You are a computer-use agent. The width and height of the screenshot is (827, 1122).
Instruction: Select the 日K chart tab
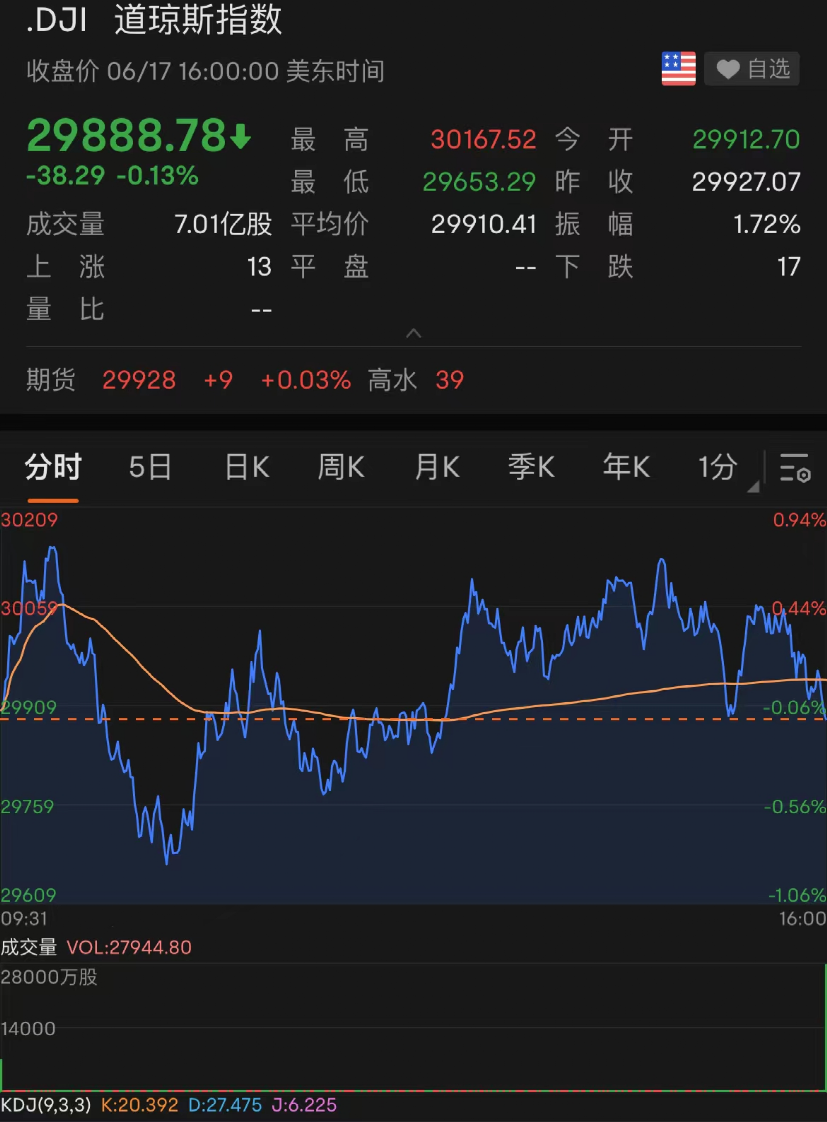click(x=247, y=468)
